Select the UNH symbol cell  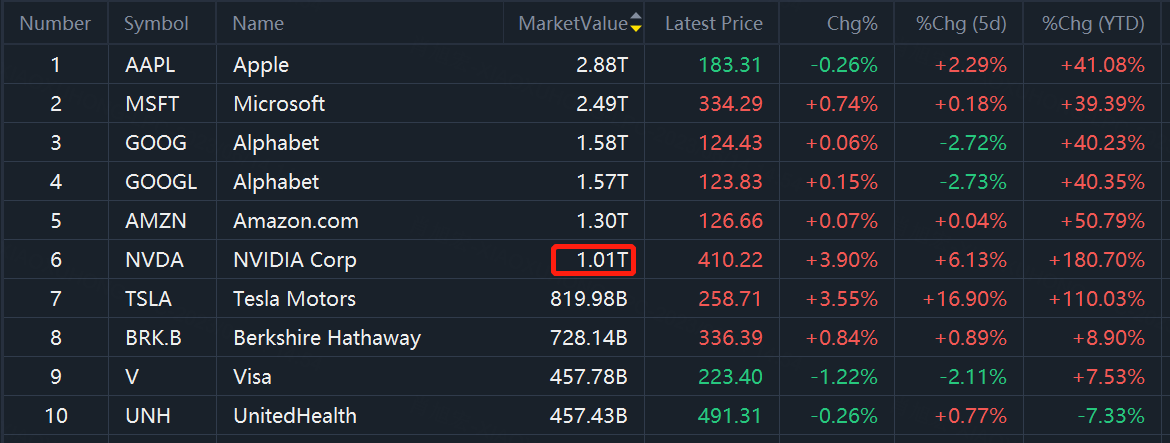(148, 415)
